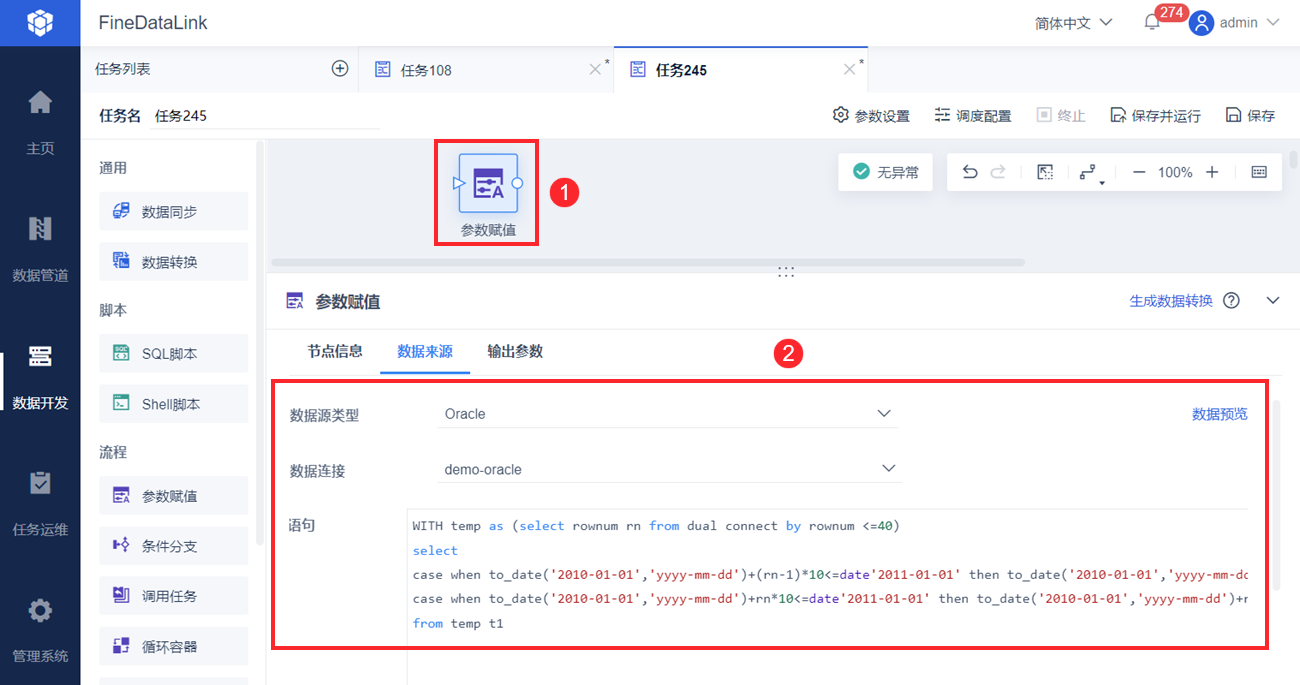This screenshot has width=1300, height=685.
Task: Zoom in the canvas with plus
Action: tap(1212, 172)
